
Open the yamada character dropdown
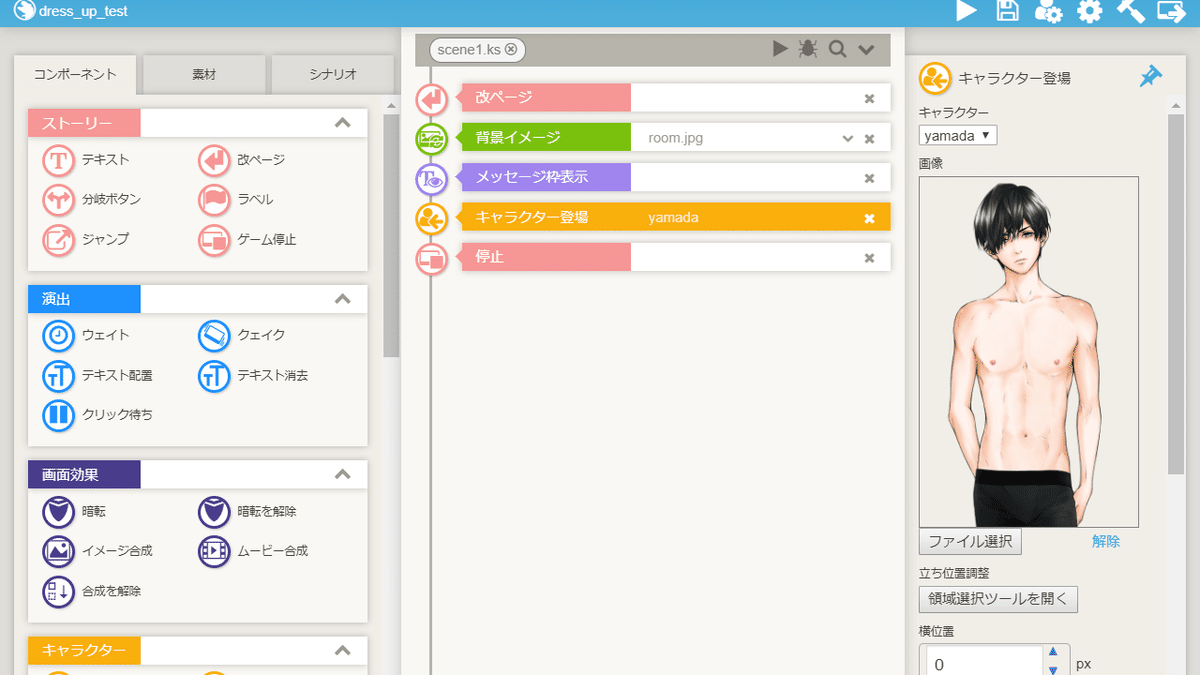point(958,135)
